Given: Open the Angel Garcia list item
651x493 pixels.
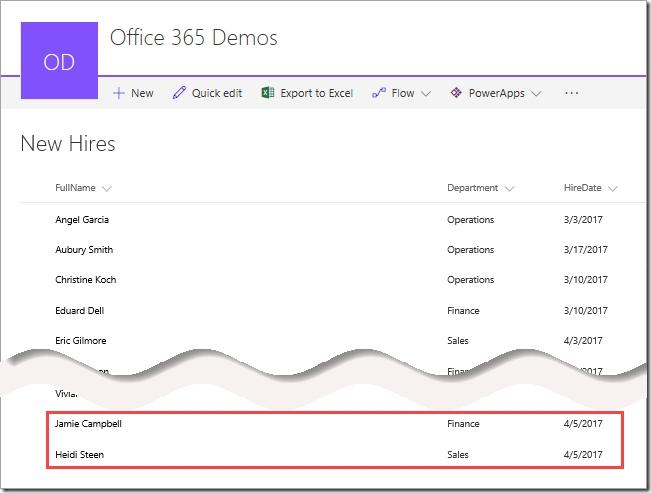Looking at the screenshot, I should pos(82,220).
